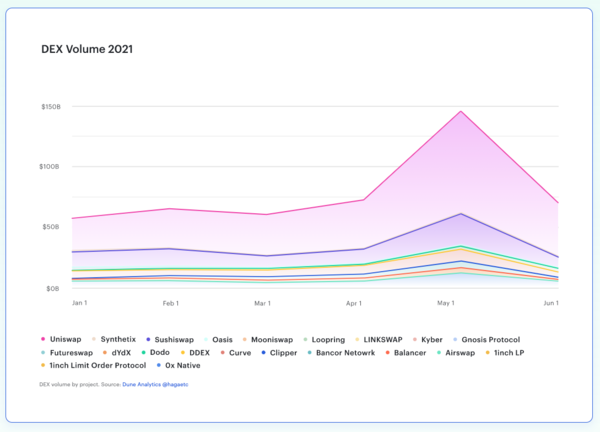Toggle the Sushiswap legend entry

pyautogui.click(x=170, y=340)
